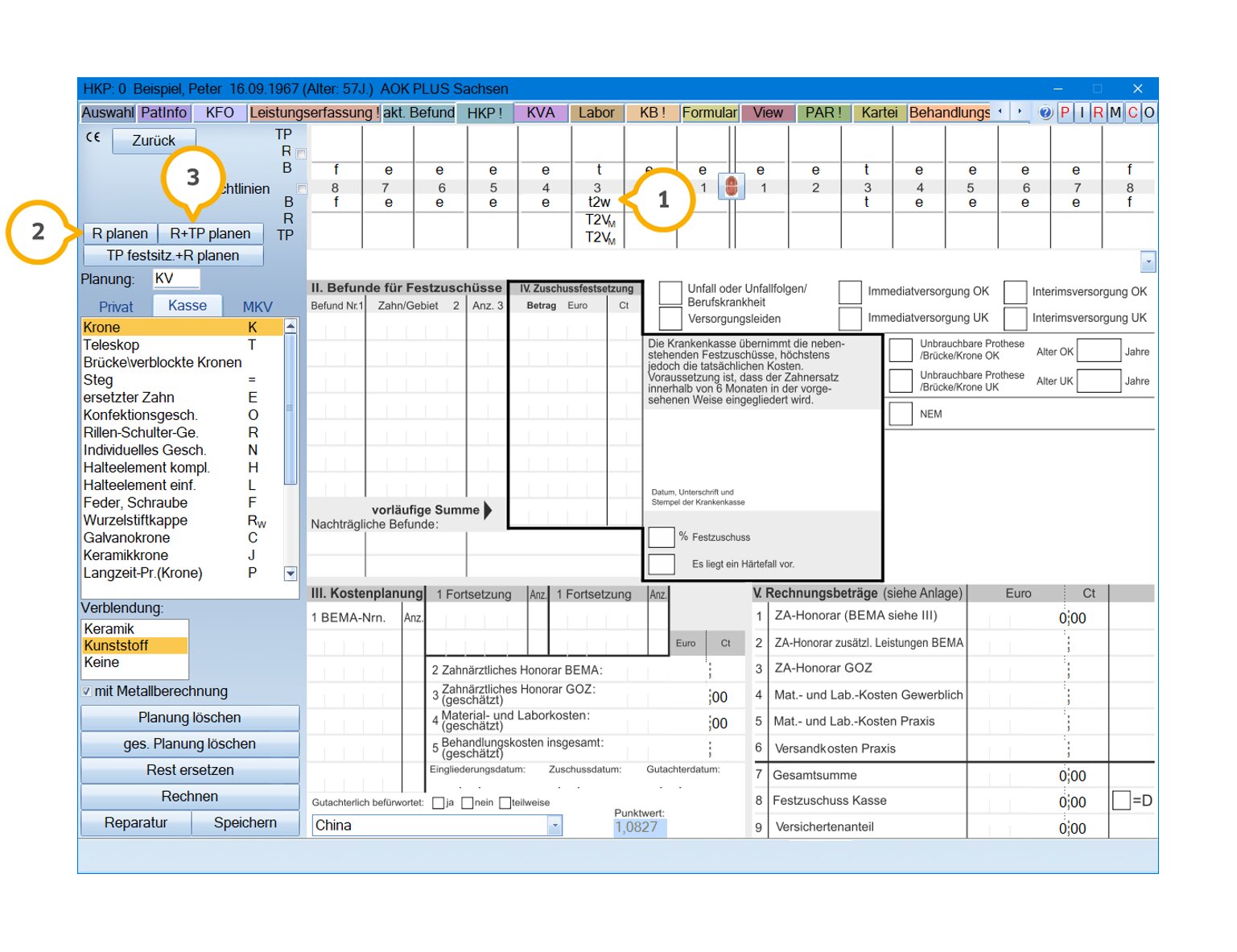Open the KFO tab
The width and height of the screenshot is (1237, 952).
220,113
